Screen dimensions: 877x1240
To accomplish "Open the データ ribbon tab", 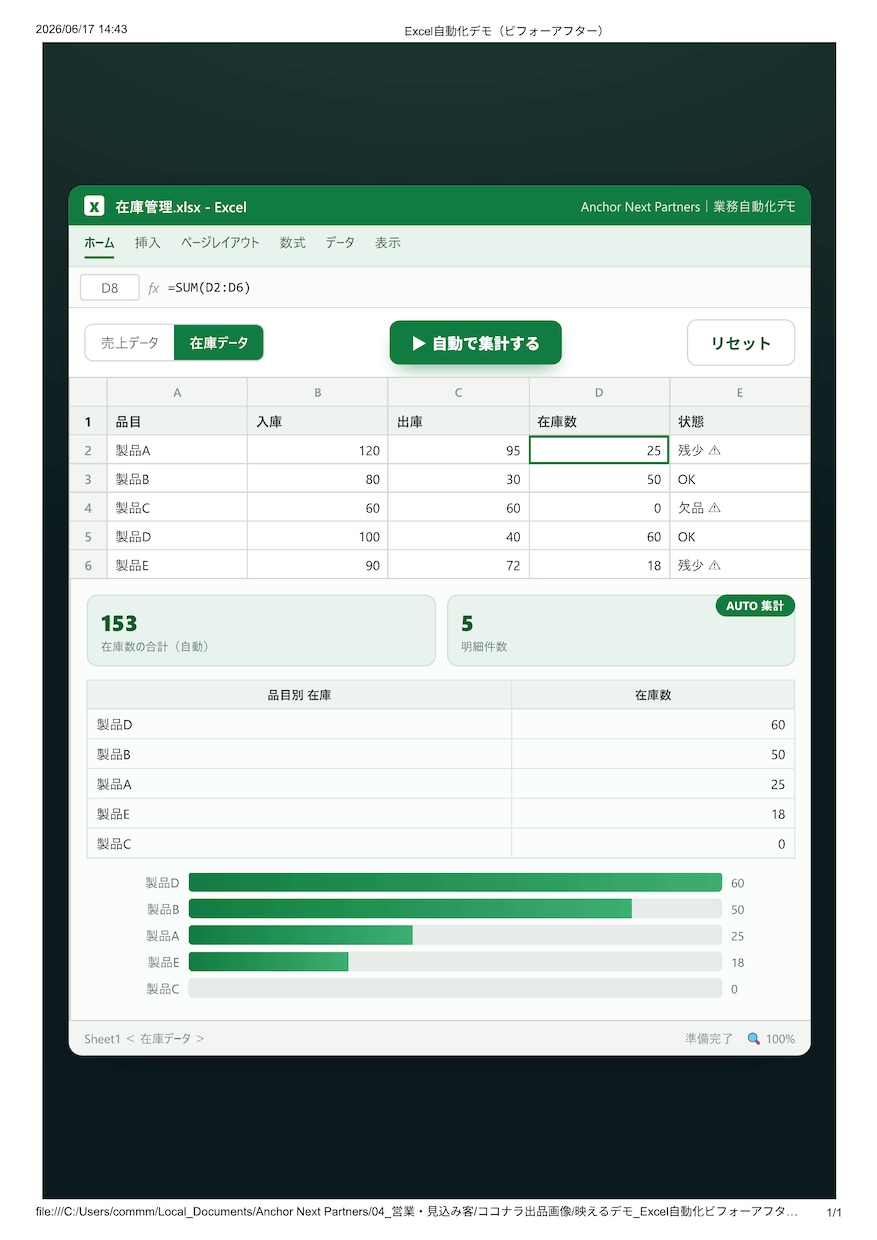I will point(340,243).
